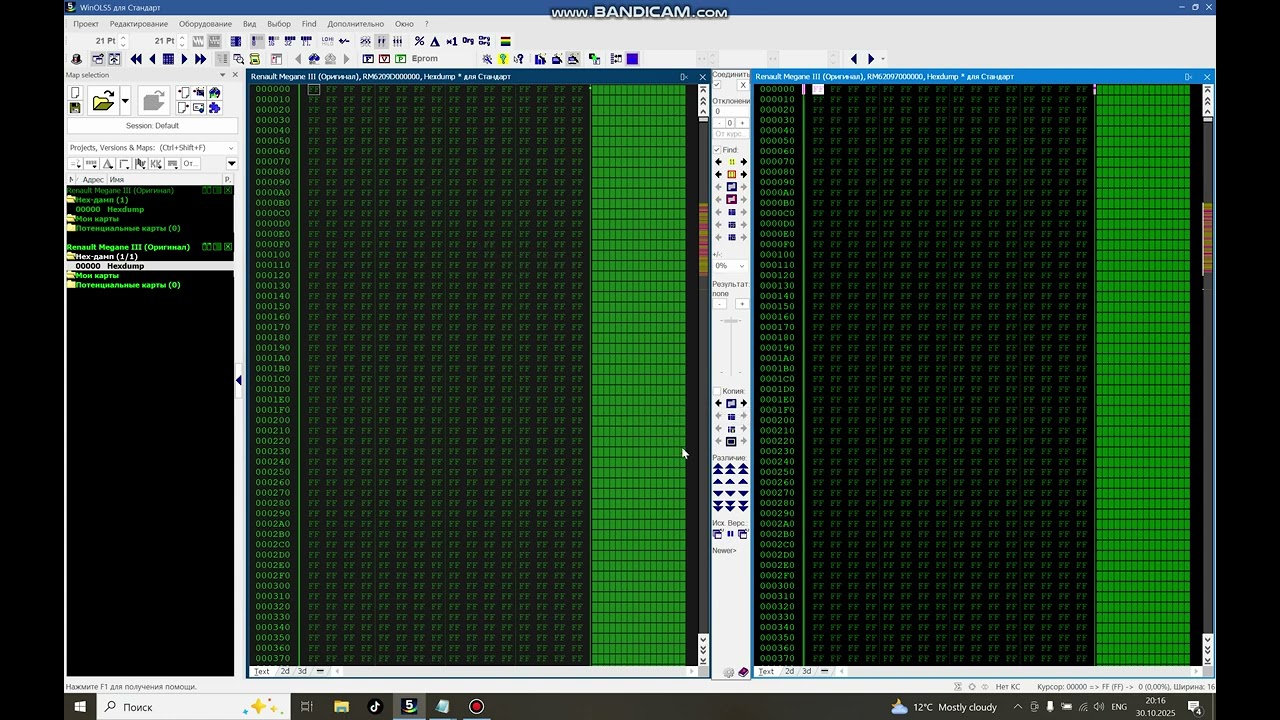
Task: Open the Проект menu
Action: point(86,24)
